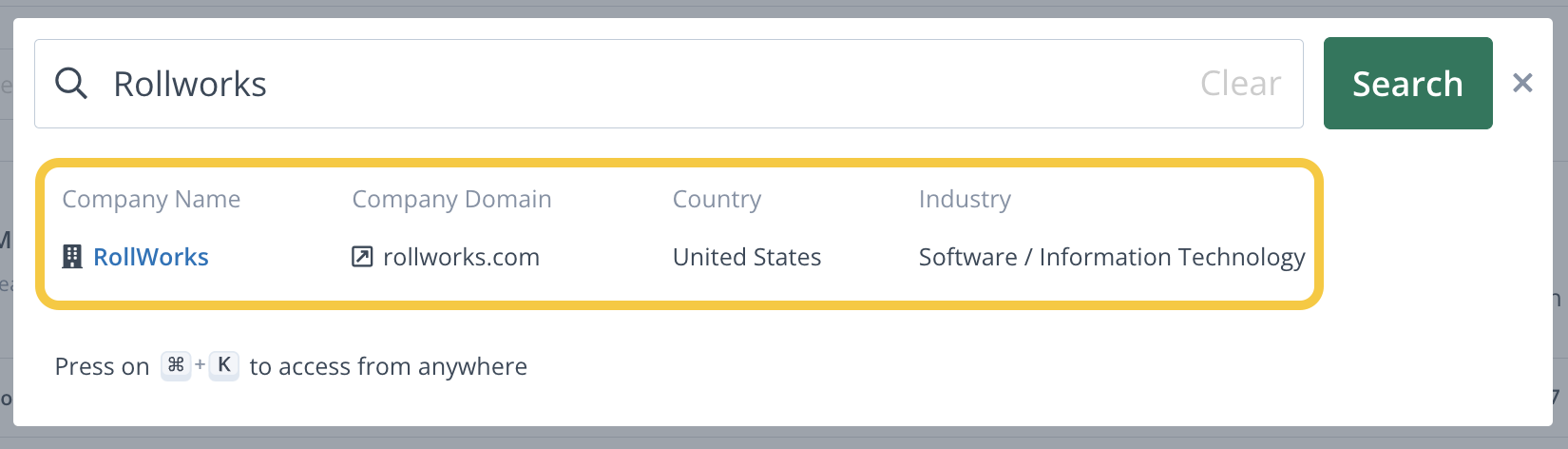1568x449 pixels.
Task: Click the 'Press on' hint text
Action: click(102, 366)
